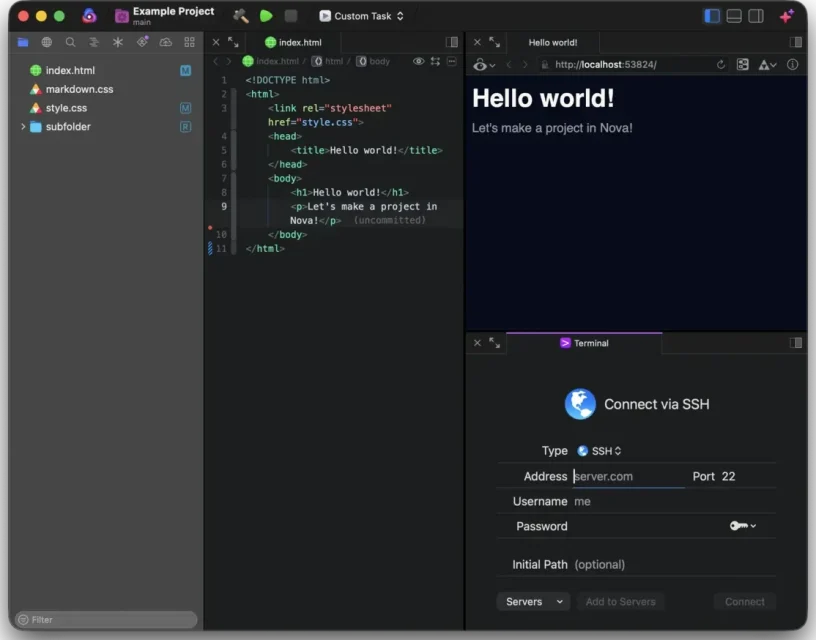Open the Git sidebar diamond icon
Screen dimensions: 816x640
tap(142, 42)
